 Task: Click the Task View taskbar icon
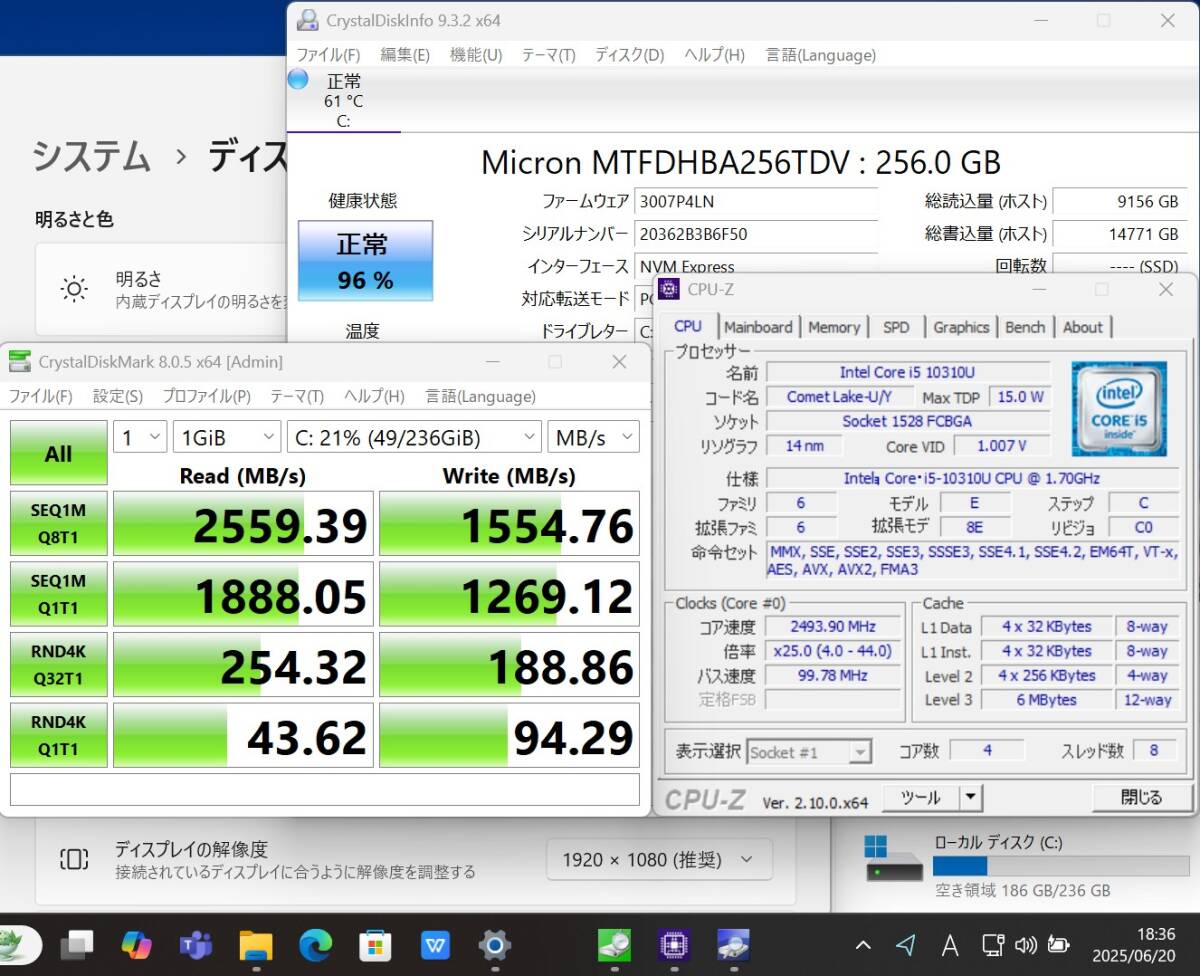coord(77,944)
